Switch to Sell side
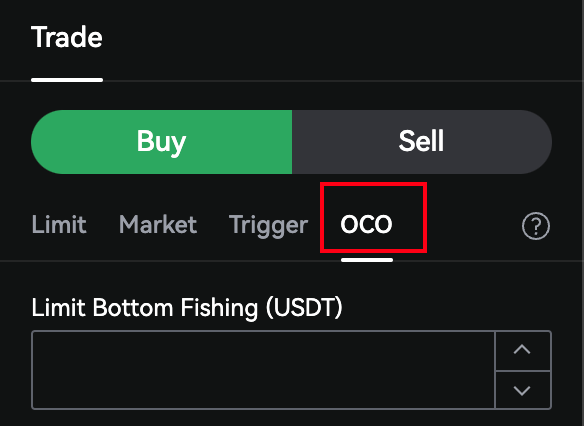Image resolution: width=584 pixels, height=426 pixels. 422,142
